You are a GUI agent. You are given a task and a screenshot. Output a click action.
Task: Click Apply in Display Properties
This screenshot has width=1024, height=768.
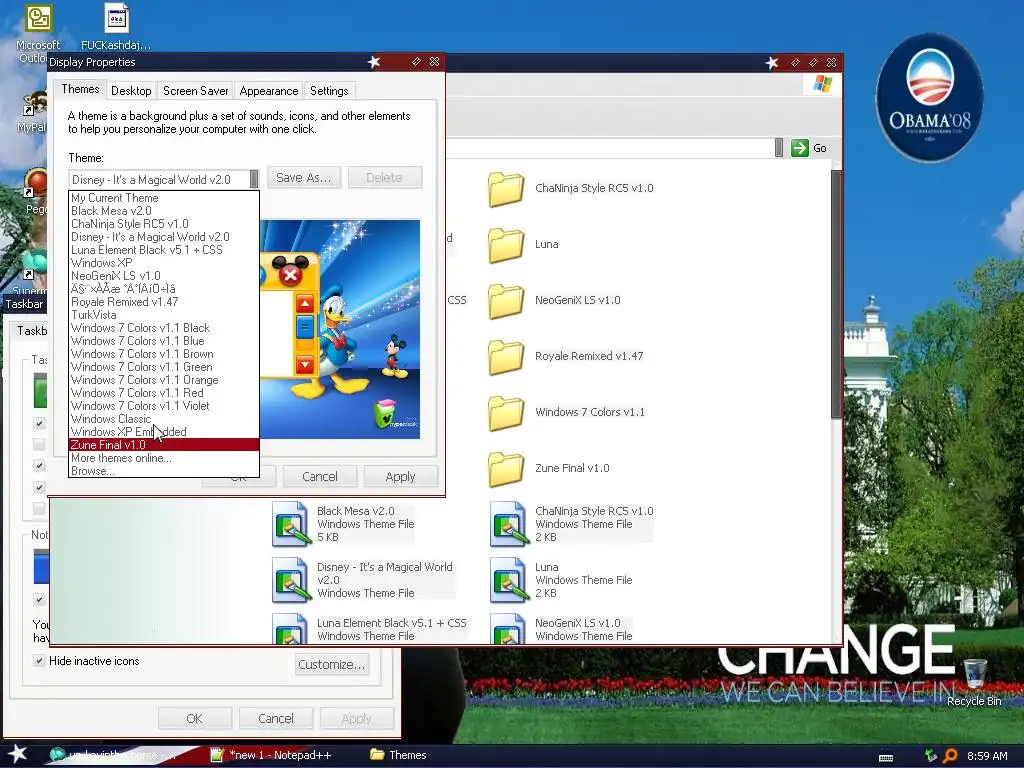400,477
